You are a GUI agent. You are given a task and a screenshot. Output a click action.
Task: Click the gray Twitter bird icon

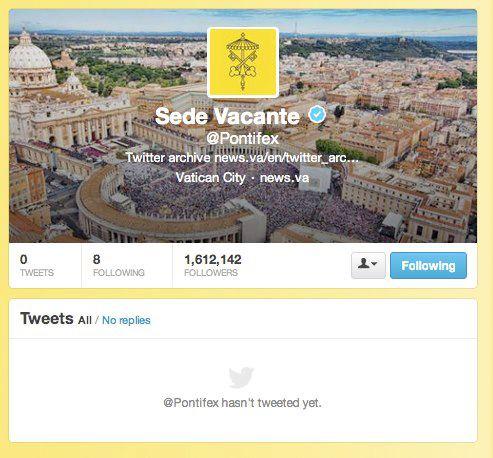pyautogui.click(x=241, y=377)
